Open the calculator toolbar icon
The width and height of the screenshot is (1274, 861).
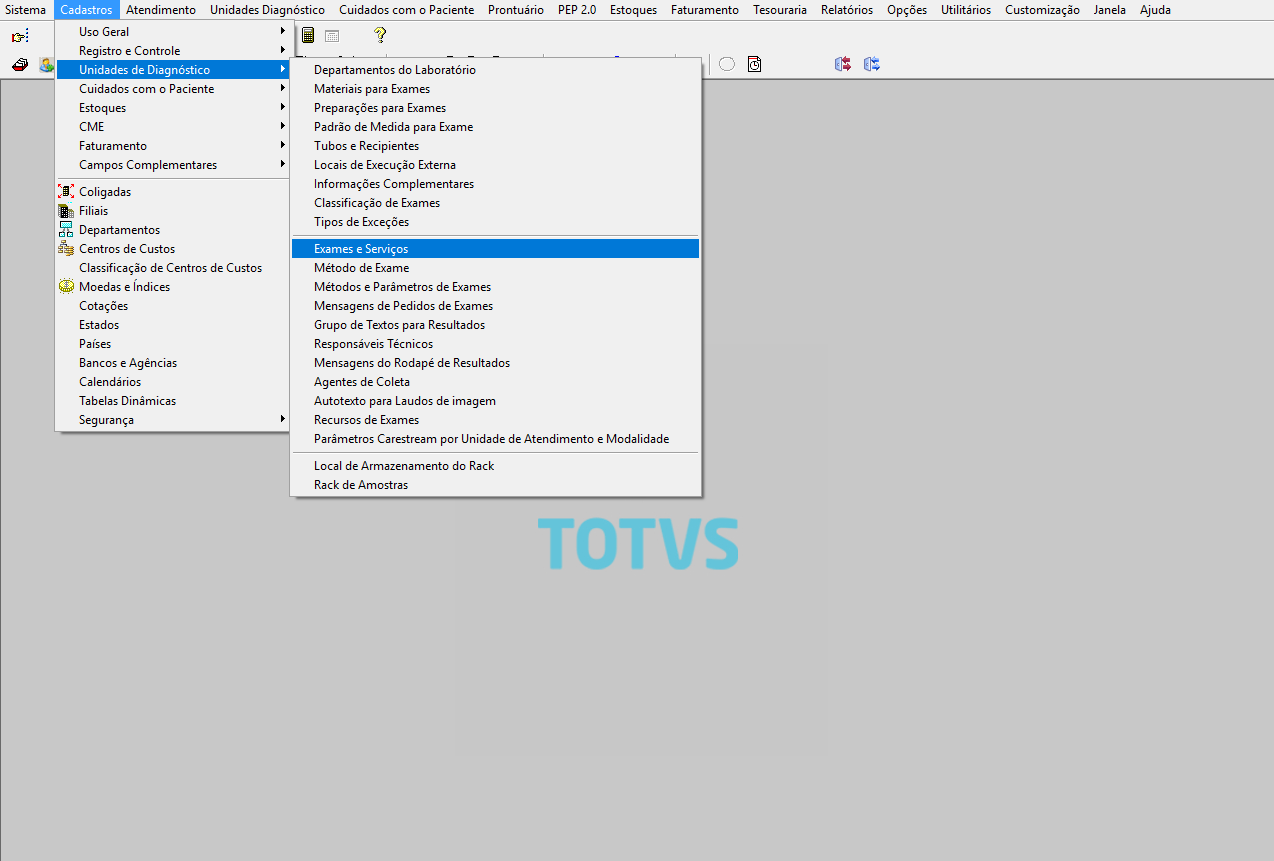click(308, 36)
